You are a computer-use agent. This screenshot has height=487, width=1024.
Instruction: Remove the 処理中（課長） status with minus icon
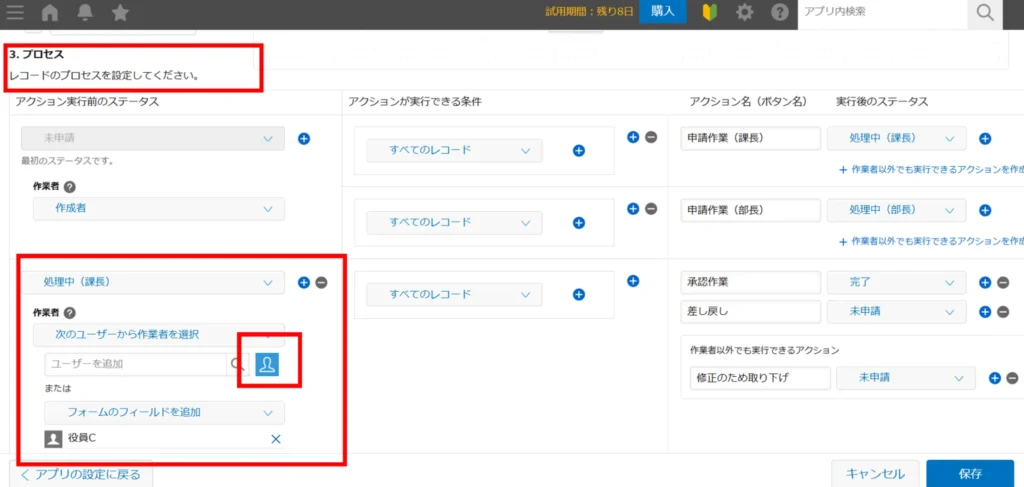point(321,283)
